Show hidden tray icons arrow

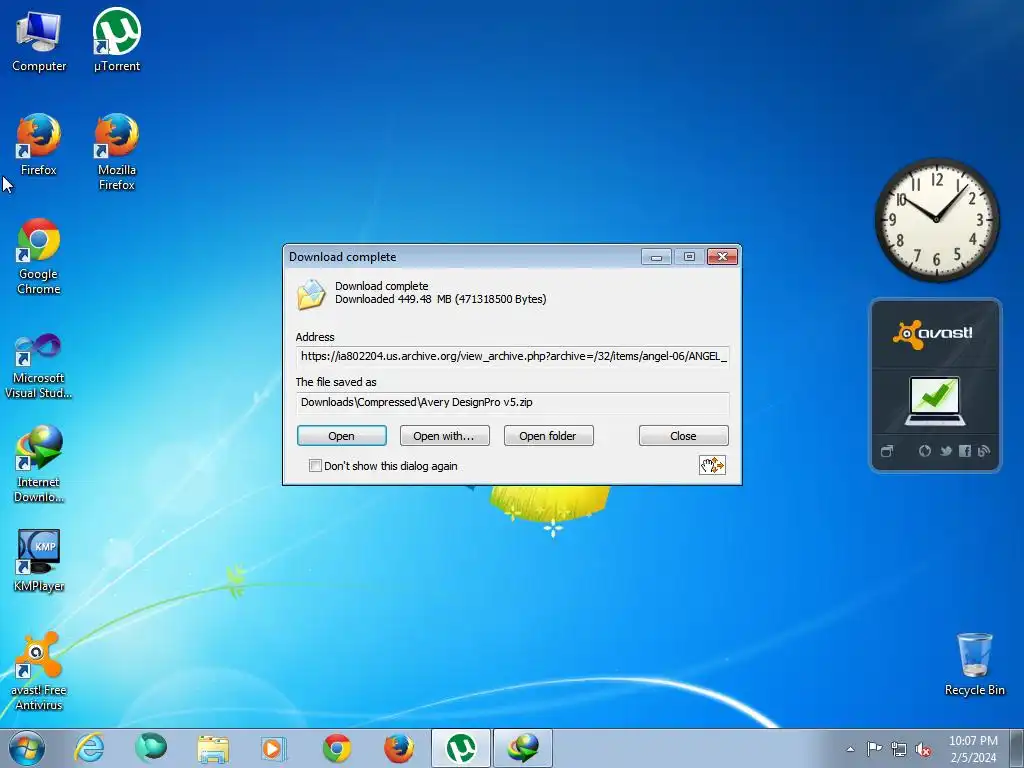coord(850,749)
